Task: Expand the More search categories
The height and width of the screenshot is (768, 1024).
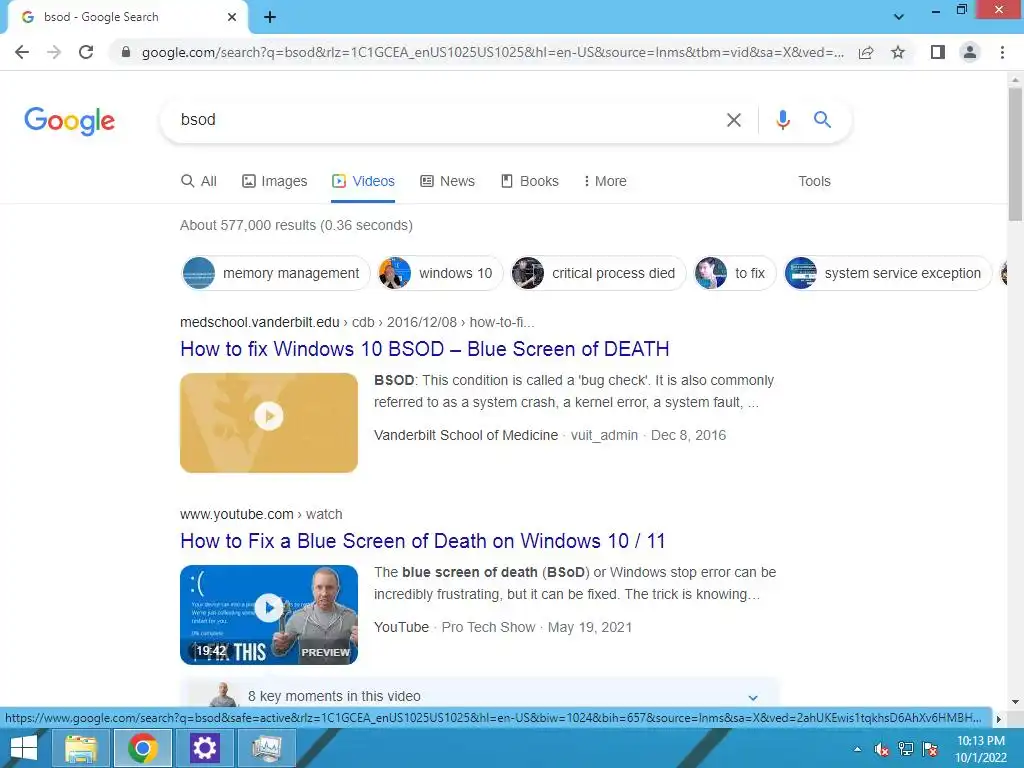Action: (x=605, y=181)
